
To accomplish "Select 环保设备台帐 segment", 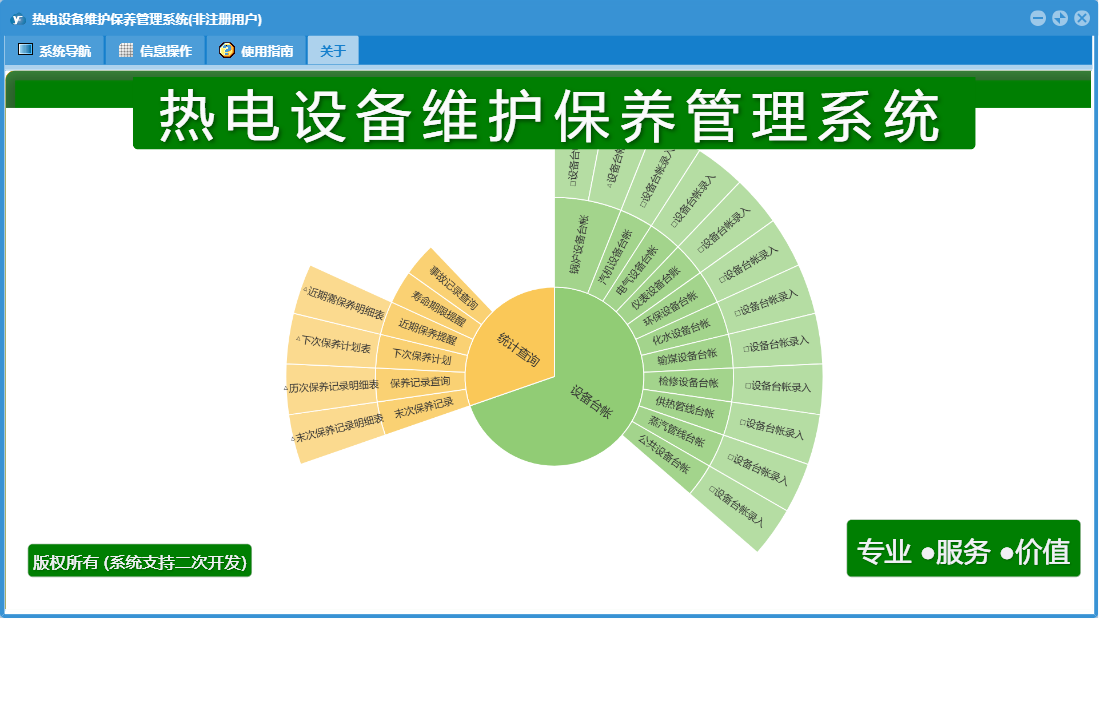I will (670, 308).
